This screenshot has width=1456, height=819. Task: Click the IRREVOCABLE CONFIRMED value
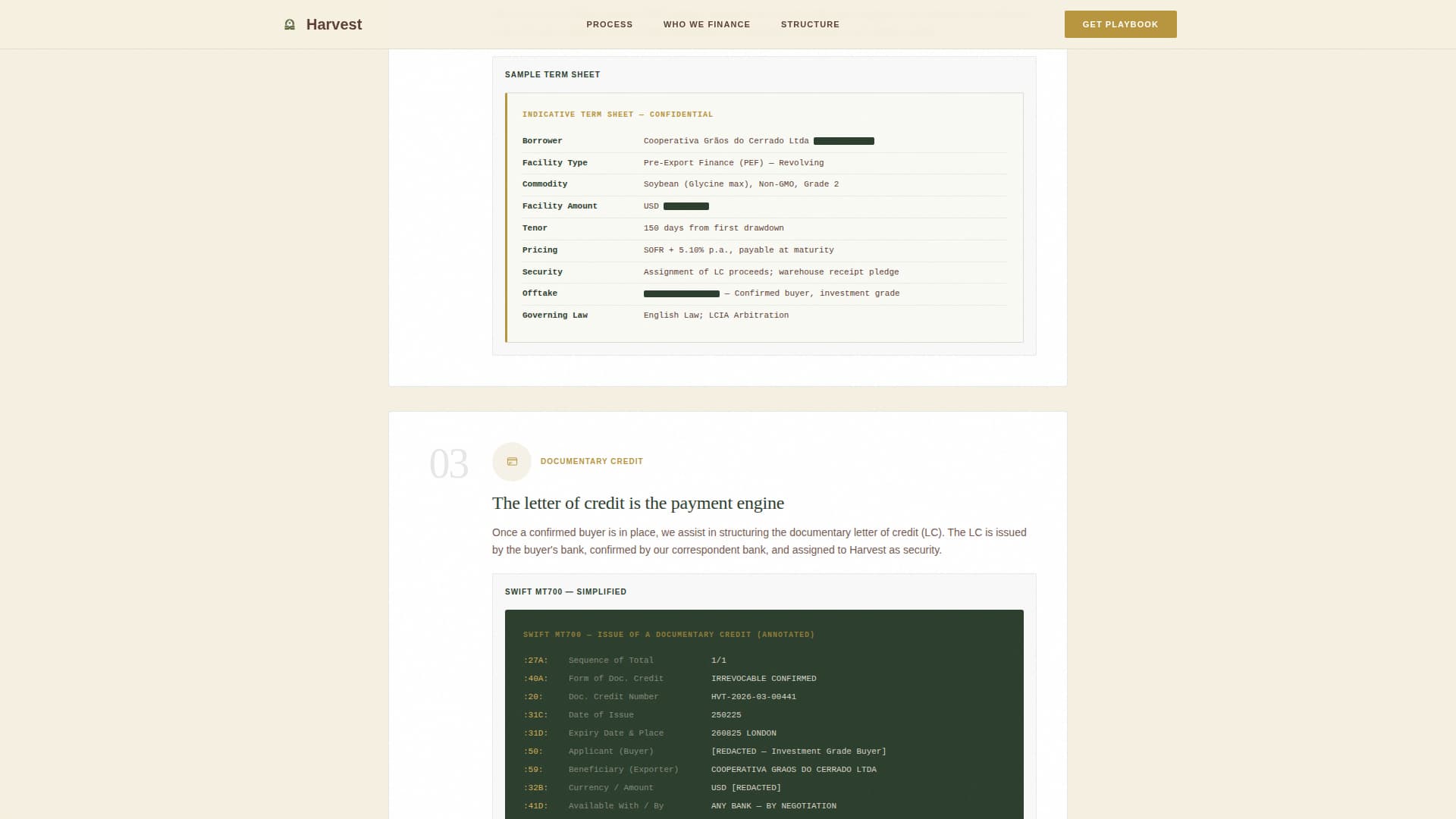coord(763,678)
